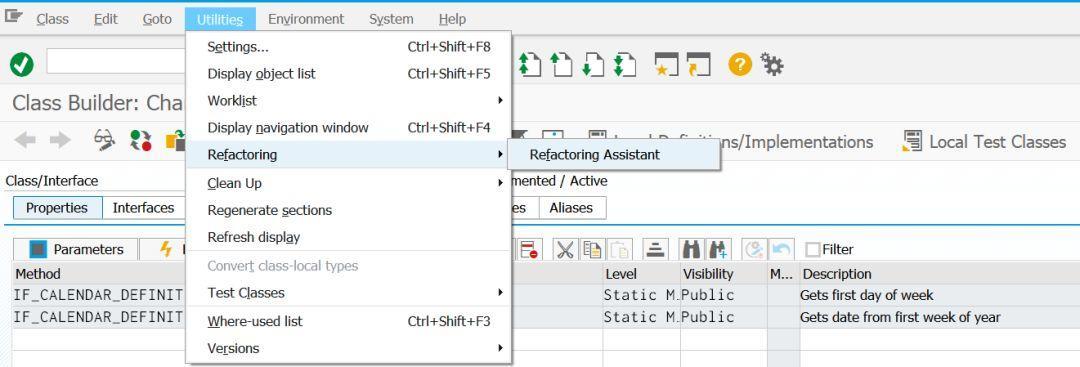
Task: Click the green checkmark Enter icon
Action: [21, 65]
